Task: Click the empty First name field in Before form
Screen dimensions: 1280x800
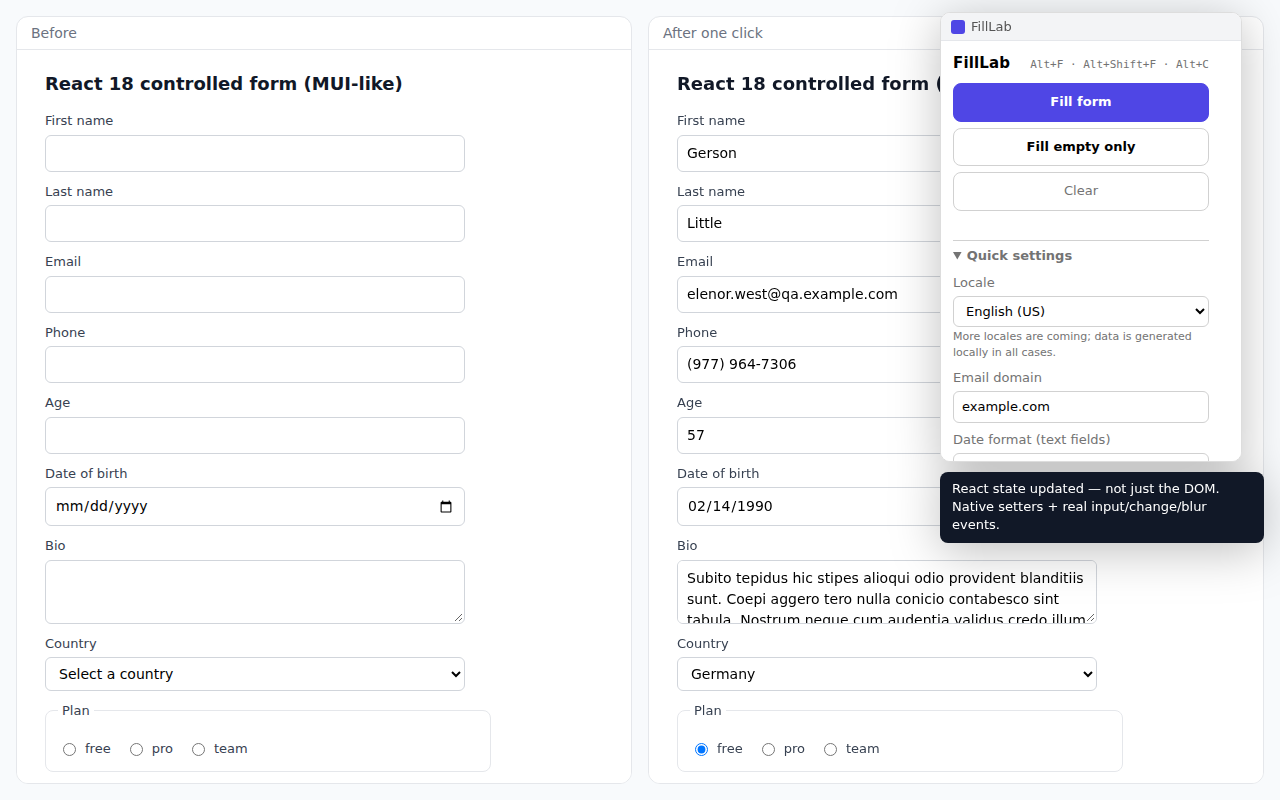Action: pyautogui.click(x=255, y=154)
